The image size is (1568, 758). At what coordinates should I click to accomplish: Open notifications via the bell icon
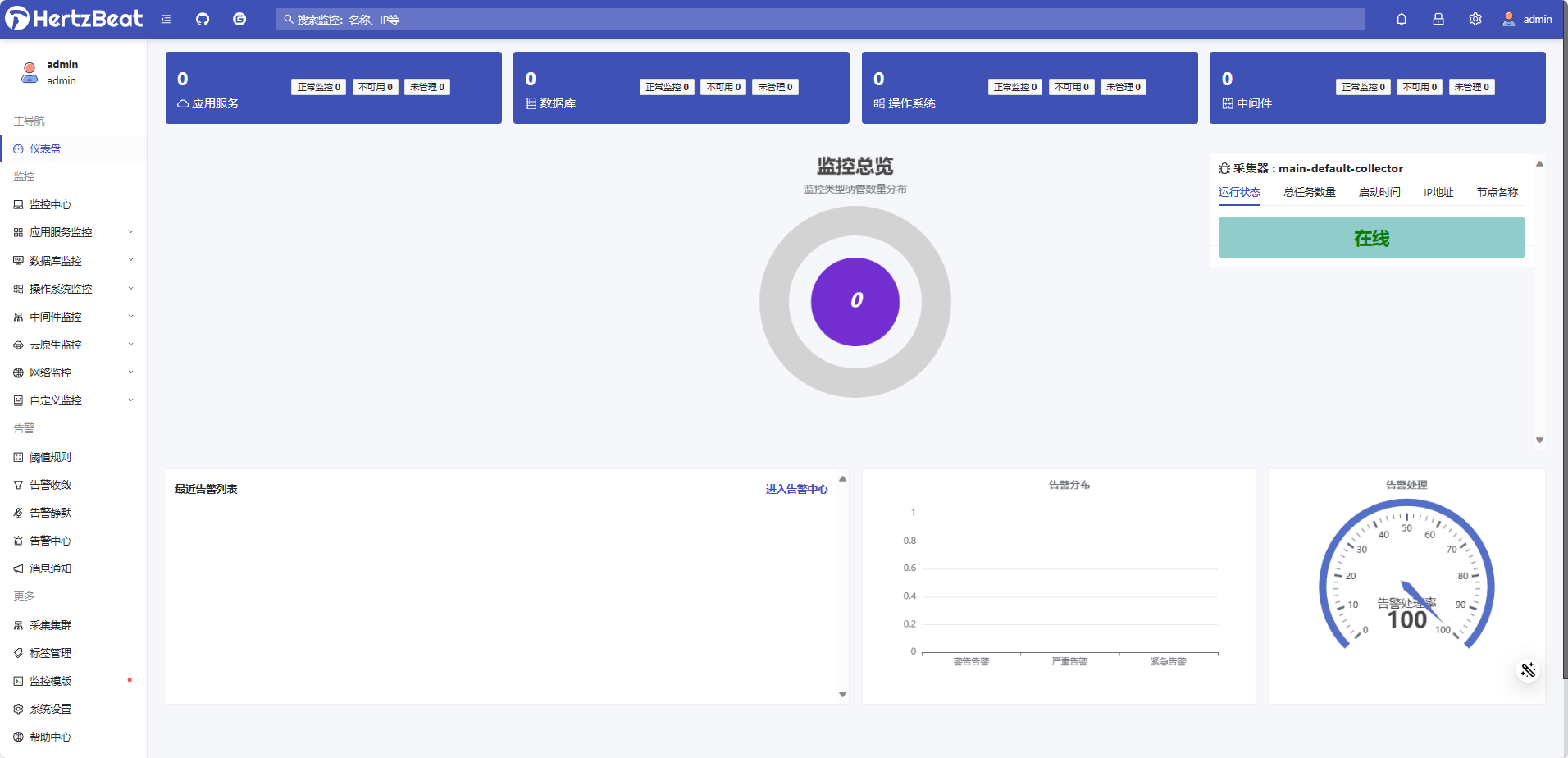coord(1401,18)
